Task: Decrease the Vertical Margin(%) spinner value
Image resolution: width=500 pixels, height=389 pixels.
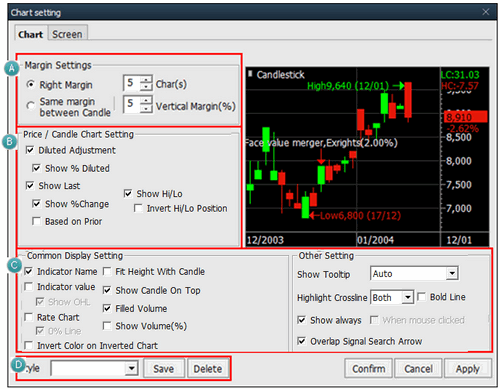Action: (x=146, y=109)
